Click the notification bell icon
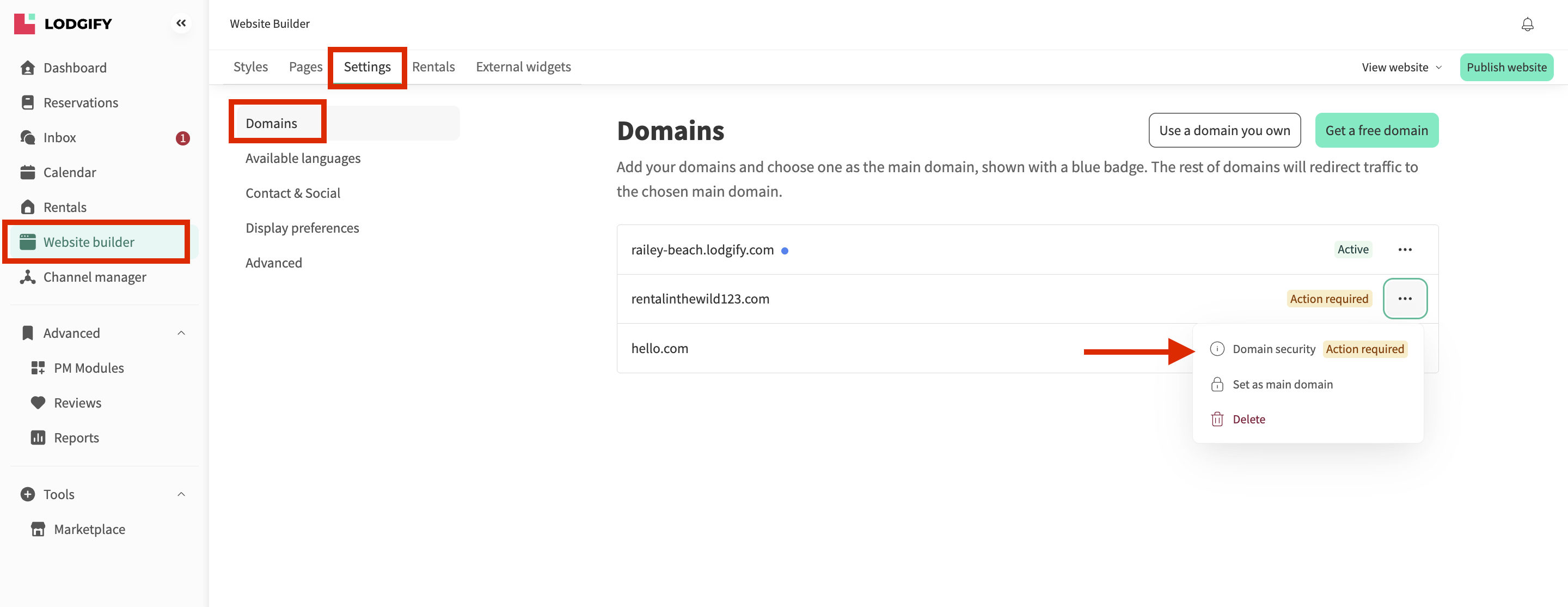Image resolution: width=1568 pixels, height=607 pixels. [1527, 25]
